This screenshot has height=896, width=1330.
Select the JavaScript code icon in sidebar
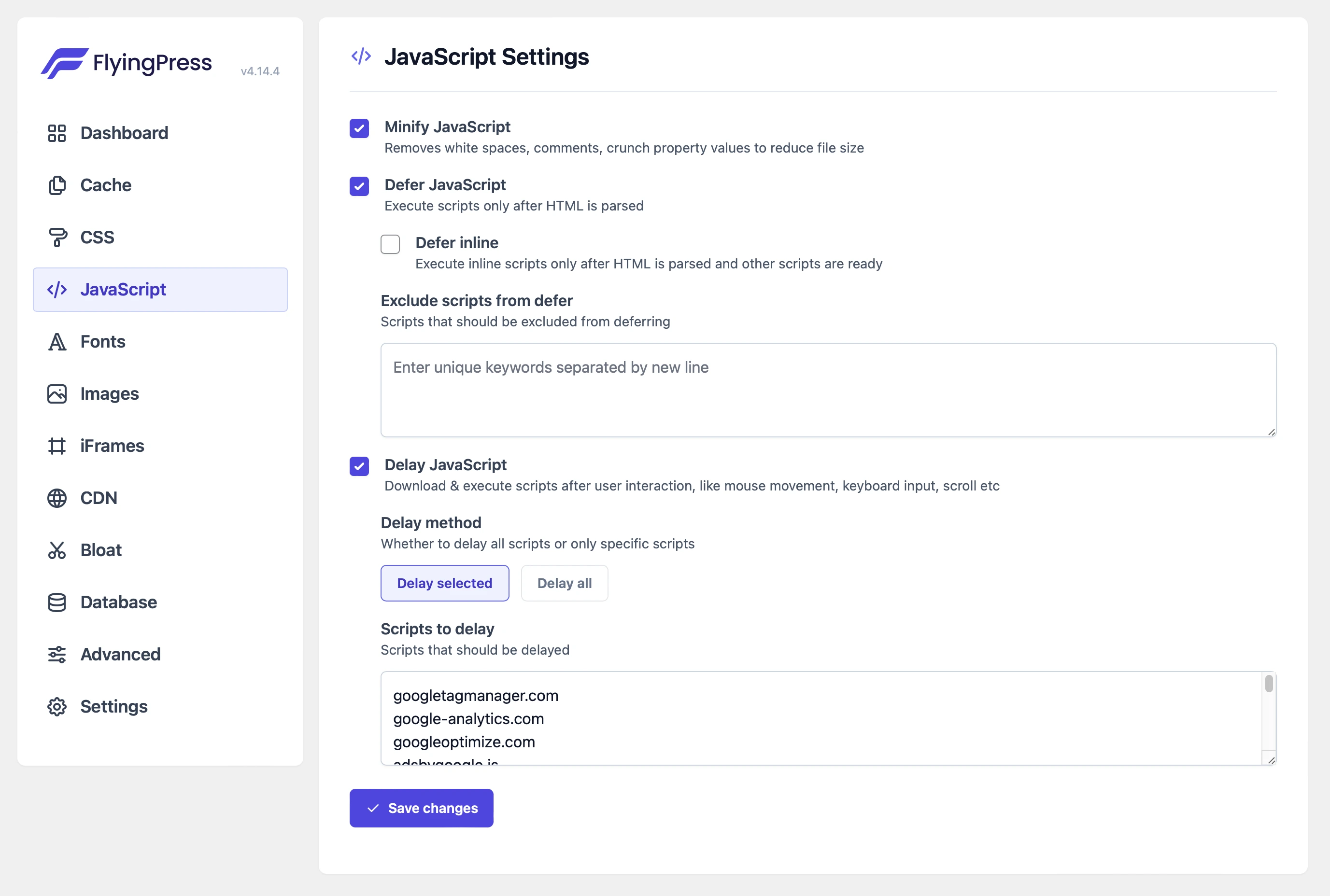[x=57, y=289]
